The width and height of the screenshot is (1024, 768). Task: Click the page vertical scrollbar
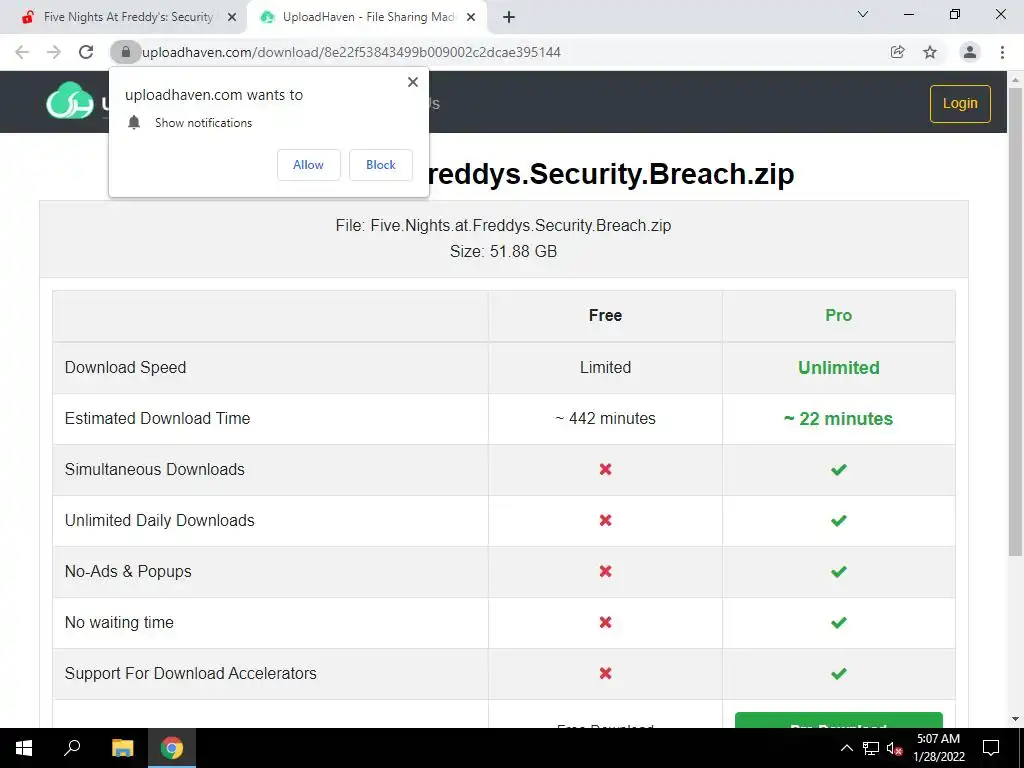[1015, 321]
